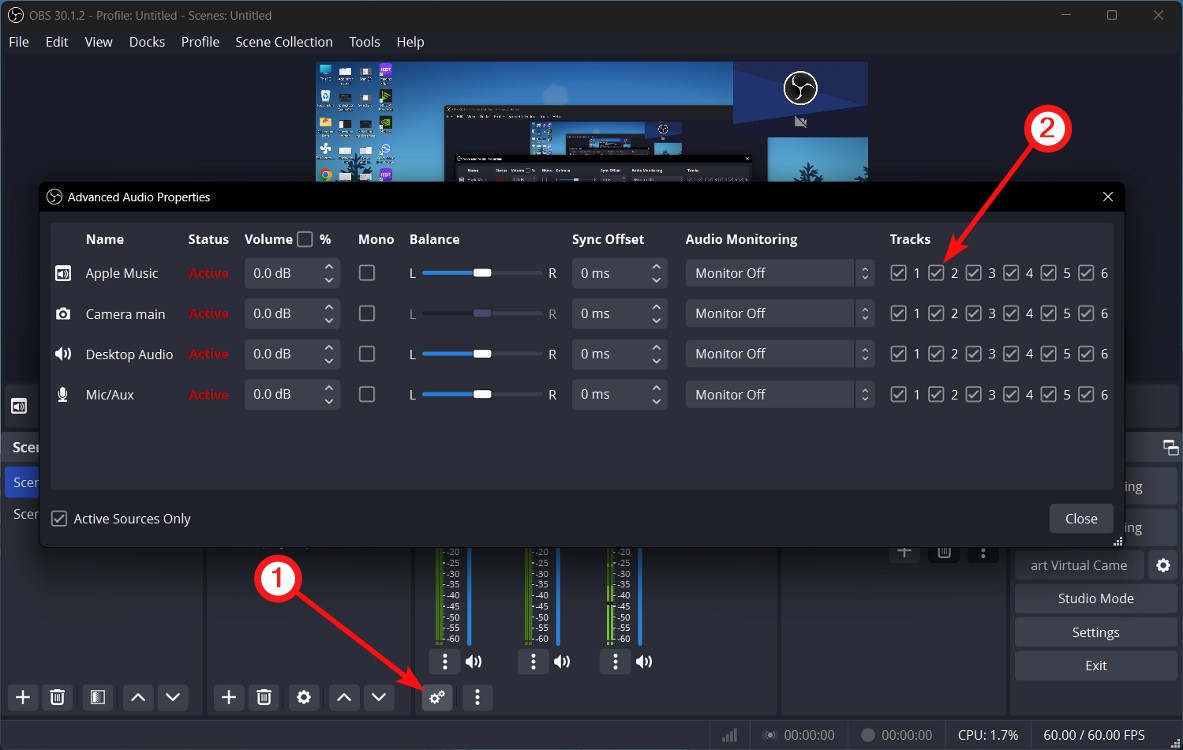
Task: Move the scene up with arrow
Action: [x=138, y=697]
